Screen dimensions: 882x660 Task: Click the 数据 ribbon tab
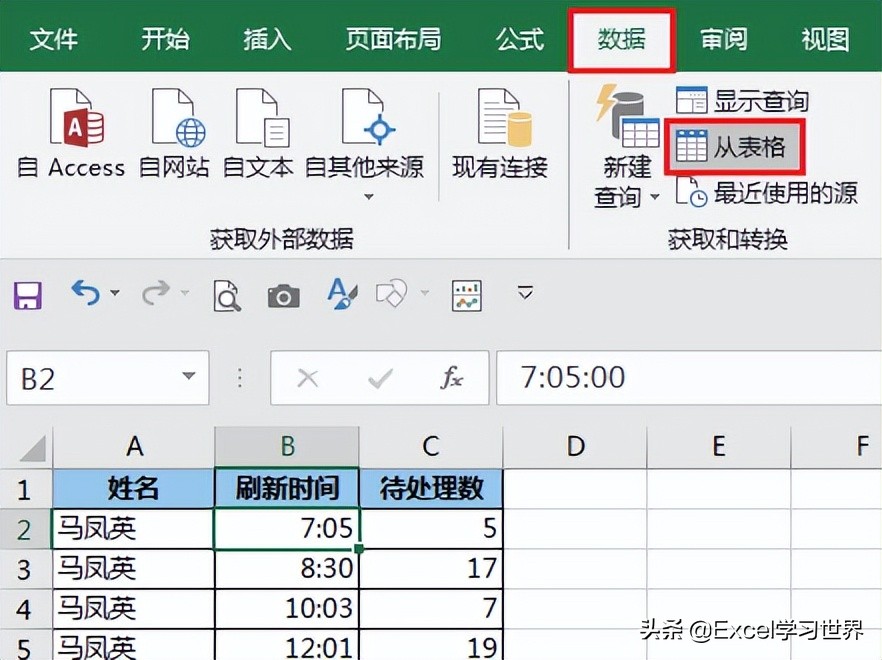pyautogui.click(x=621, y=39)
